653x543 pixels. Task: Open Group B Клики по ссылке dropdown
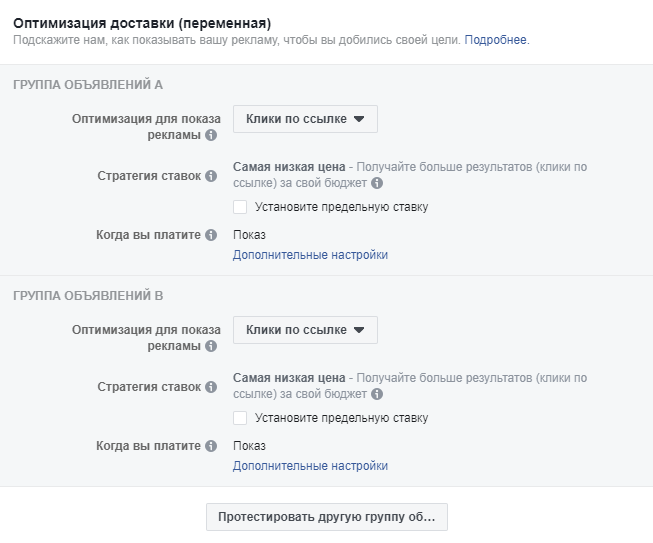(x=305, y=330)
